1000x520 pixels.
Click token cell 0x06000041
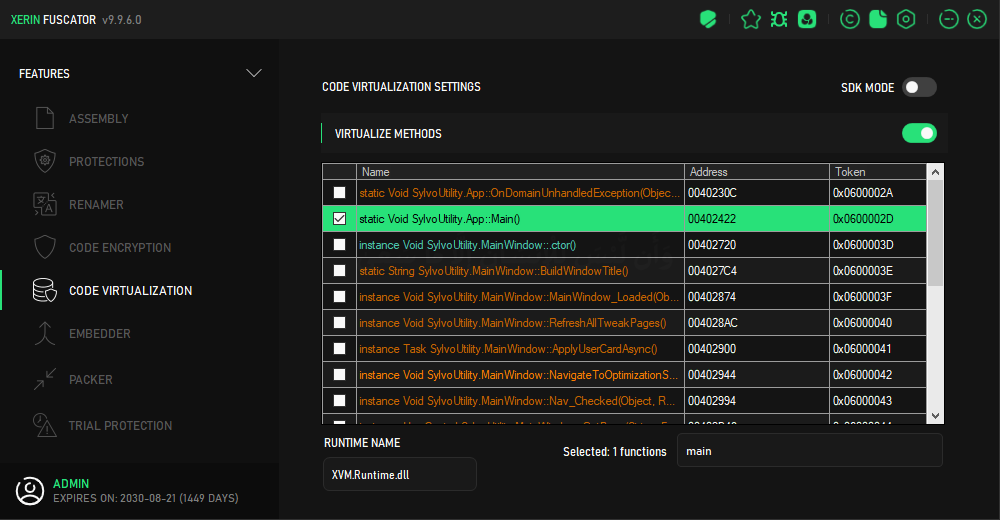(878, 348)
